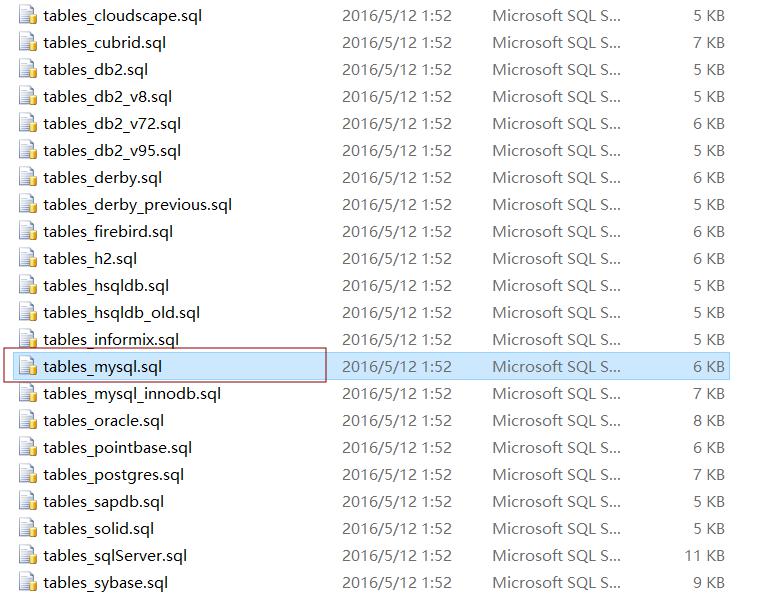This screenshot has width=771, height=607.
Task: Click the file icon of tables_firebird.sql
Action: coord(28,231)
